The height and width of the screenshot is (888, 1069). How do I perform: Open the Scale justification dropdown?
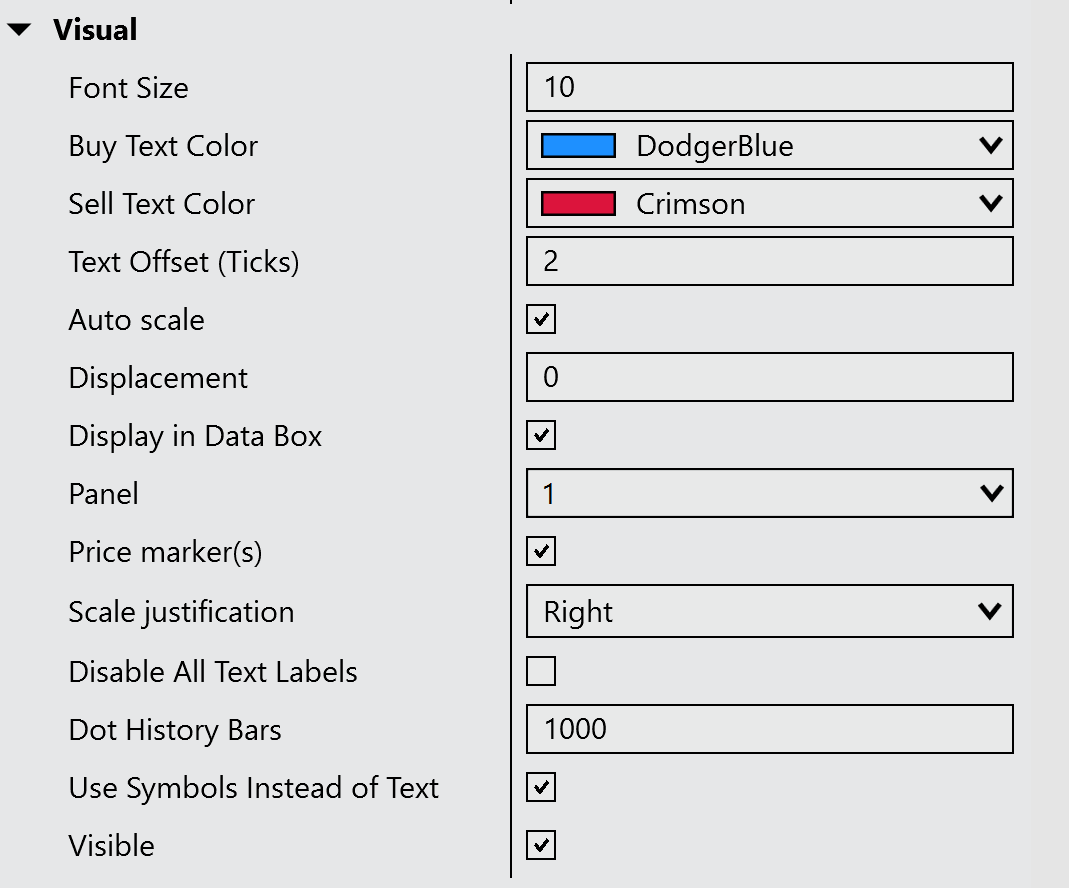pos(769,611)
